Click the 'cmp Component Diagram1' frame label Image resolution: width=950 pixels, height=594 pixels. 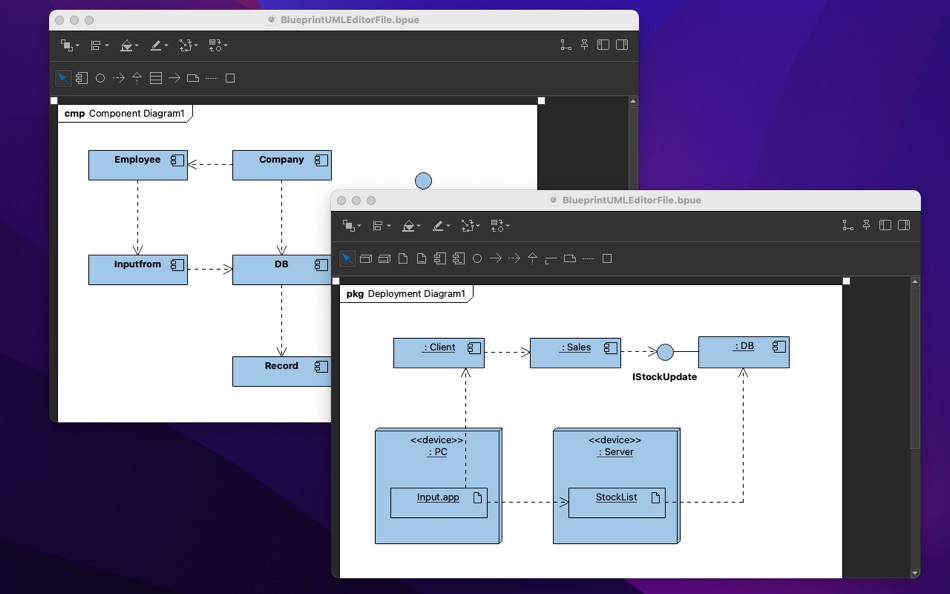[124, 113]
